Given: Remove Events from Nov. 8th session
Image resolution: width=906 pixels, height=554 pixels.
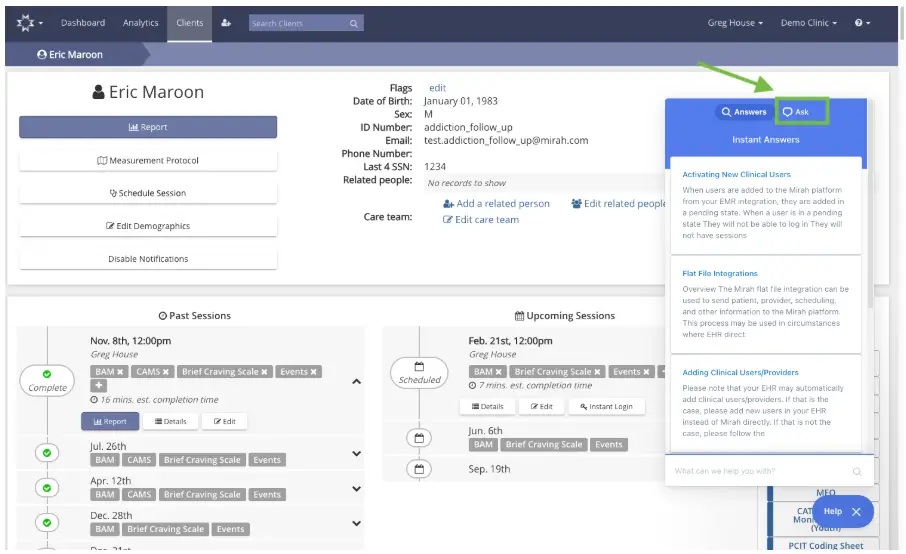Looking at the screenshot, I should tap(314, 372).
